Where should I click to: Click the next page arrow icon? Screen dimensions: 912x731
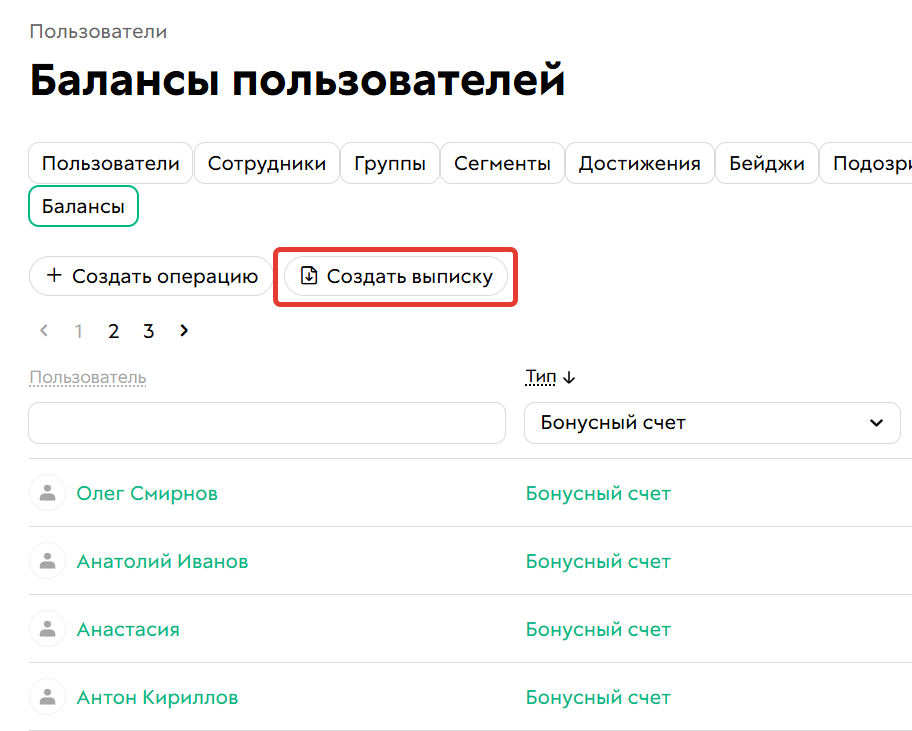184,330
